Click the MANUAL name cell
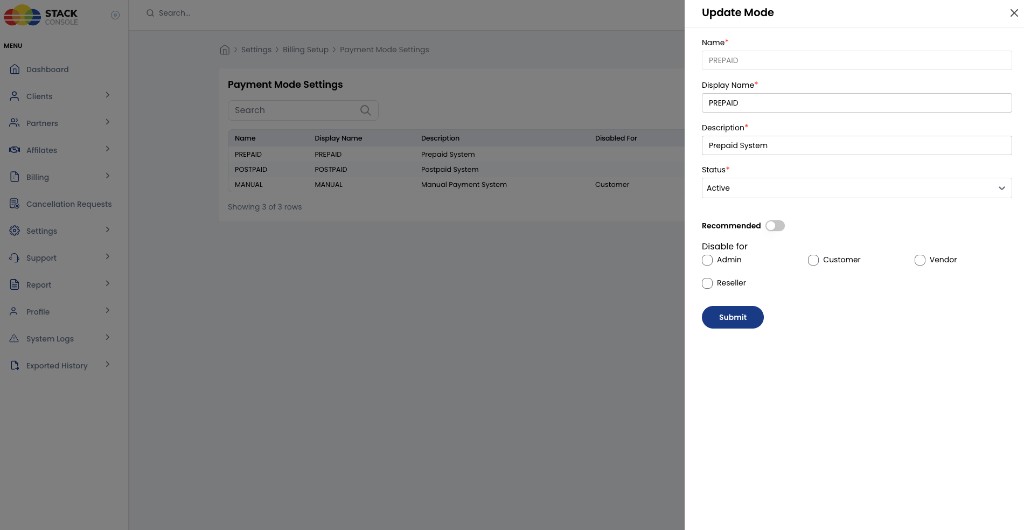Viewport: 1024px width, 530px height. (x=248, y=185)
